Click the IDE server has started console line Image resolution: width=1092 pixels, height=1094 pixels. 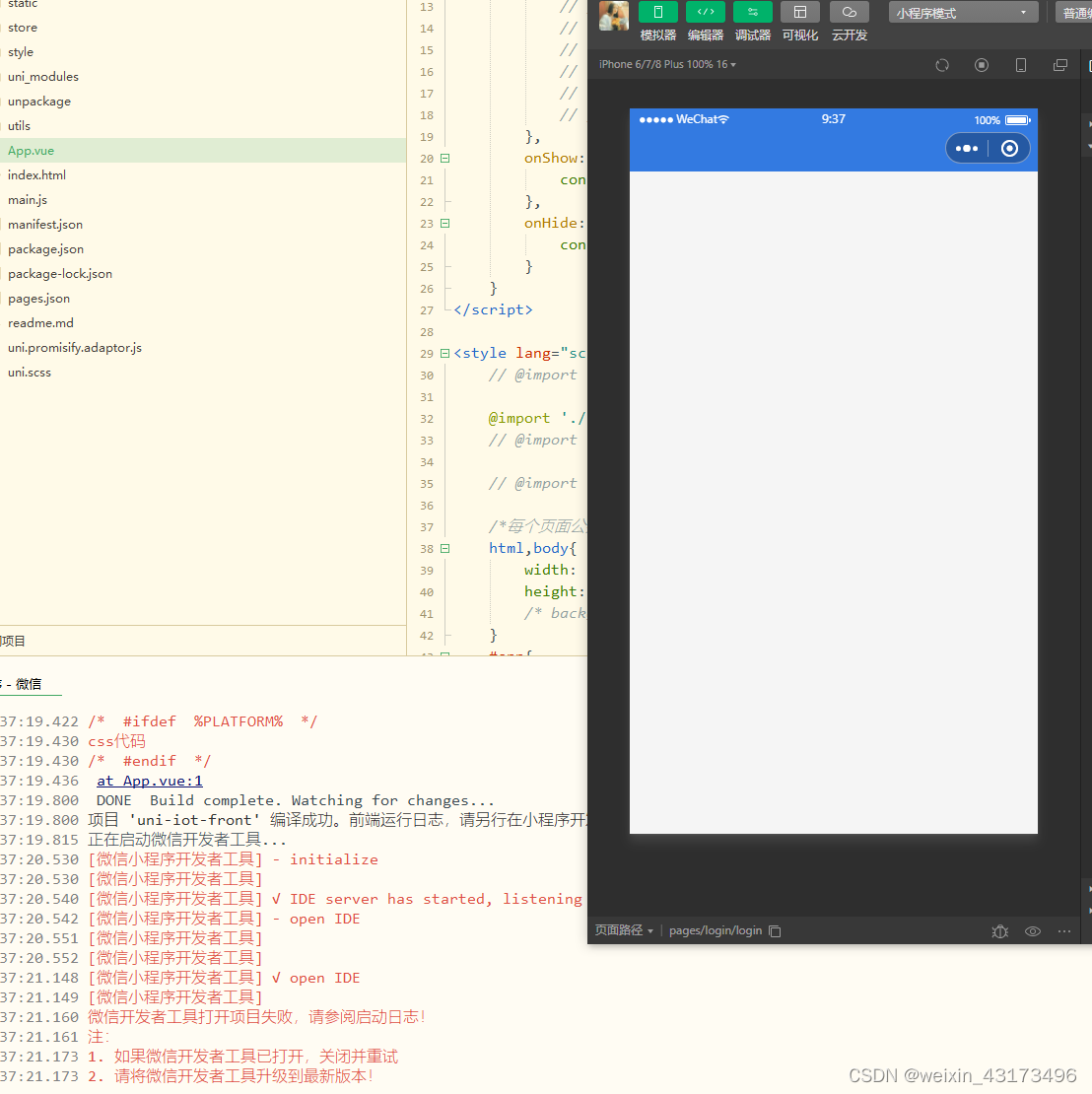336,899
